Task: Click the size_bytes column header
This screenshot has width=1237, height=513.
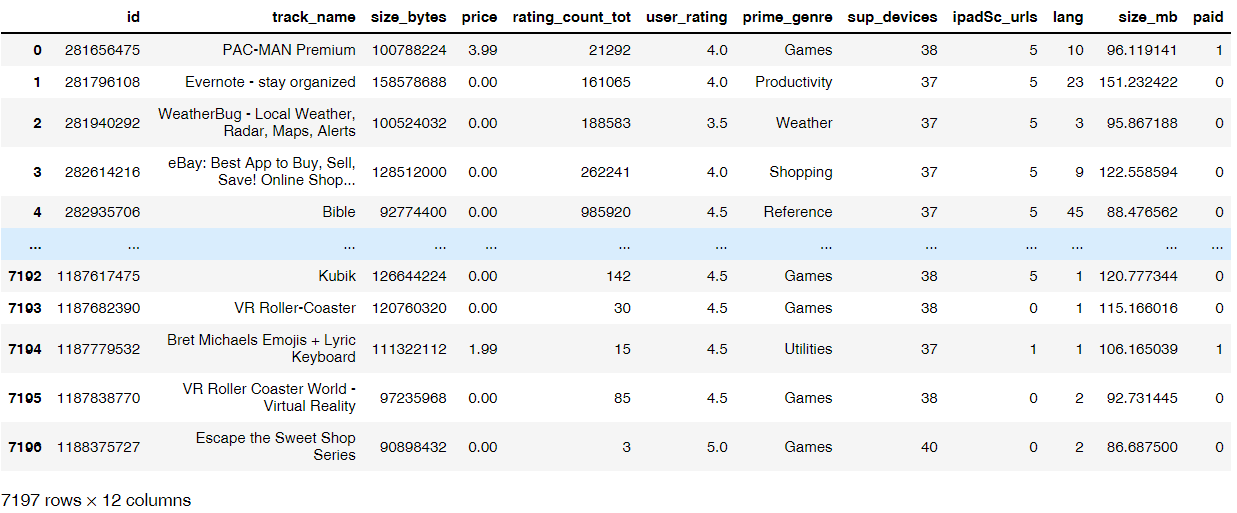Action: [x=408, y=17]
